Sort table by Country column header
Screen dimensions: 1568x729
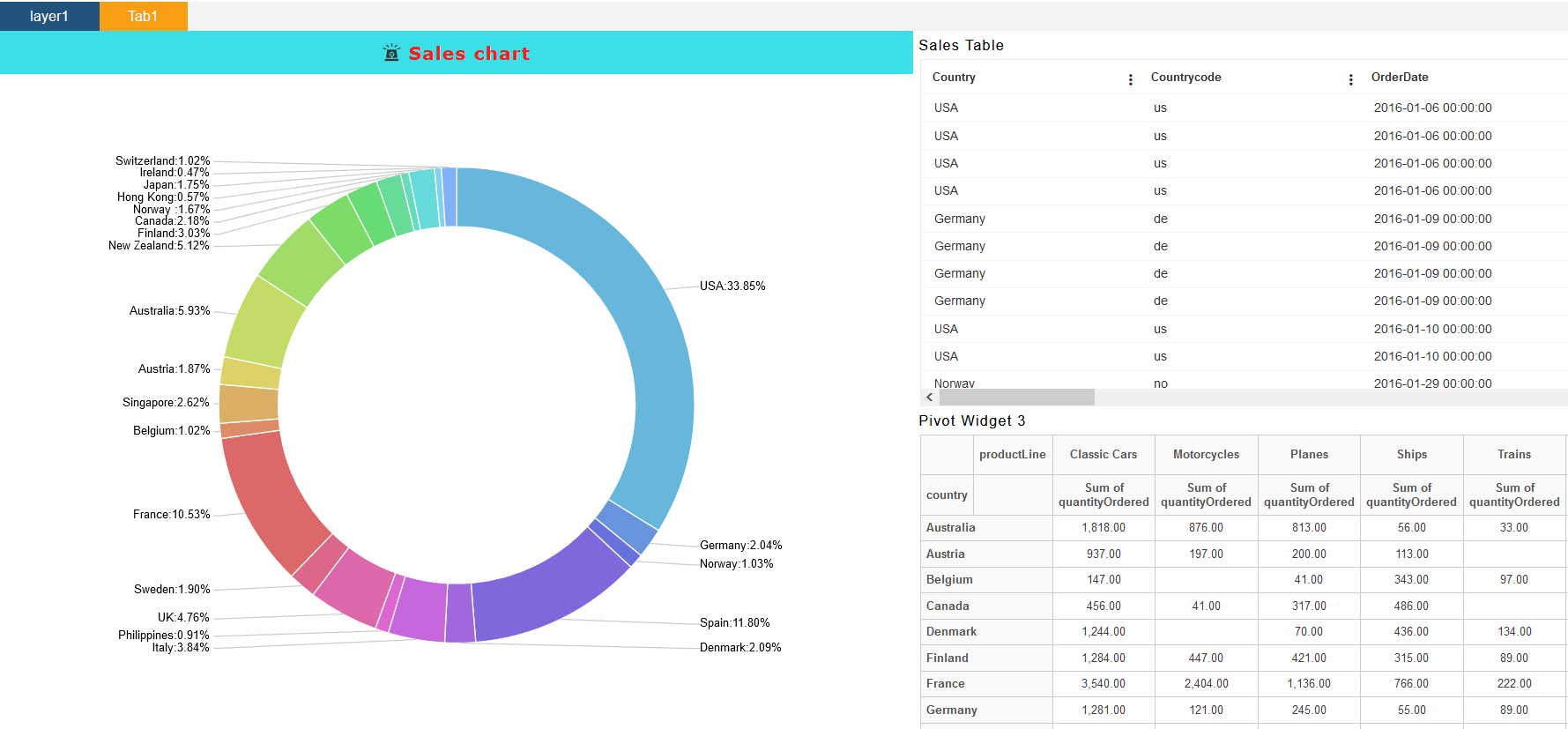pos(954,77)
